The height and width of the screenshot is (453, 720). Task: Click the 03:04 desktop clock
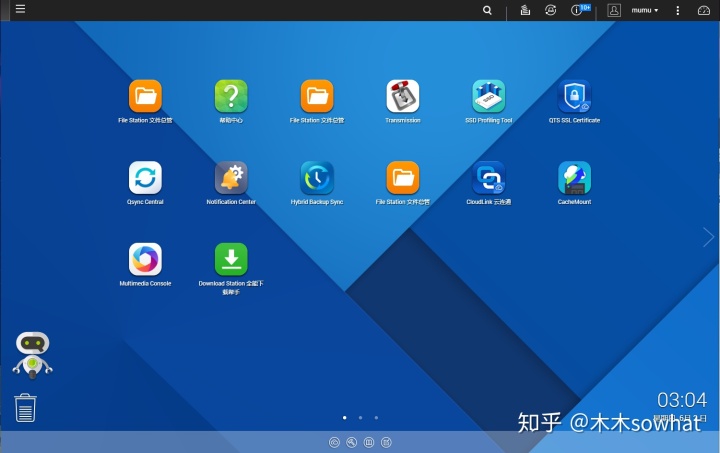(x=682, y=400)
